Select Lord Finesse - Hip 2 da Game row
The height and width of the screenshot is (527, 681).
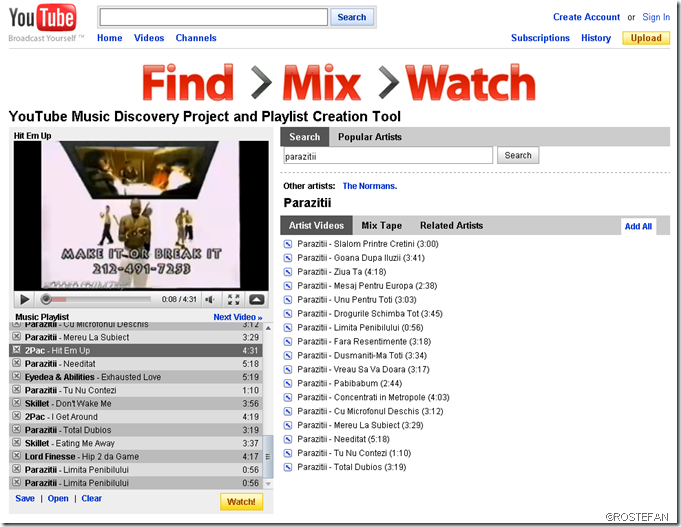click(136, 457)
